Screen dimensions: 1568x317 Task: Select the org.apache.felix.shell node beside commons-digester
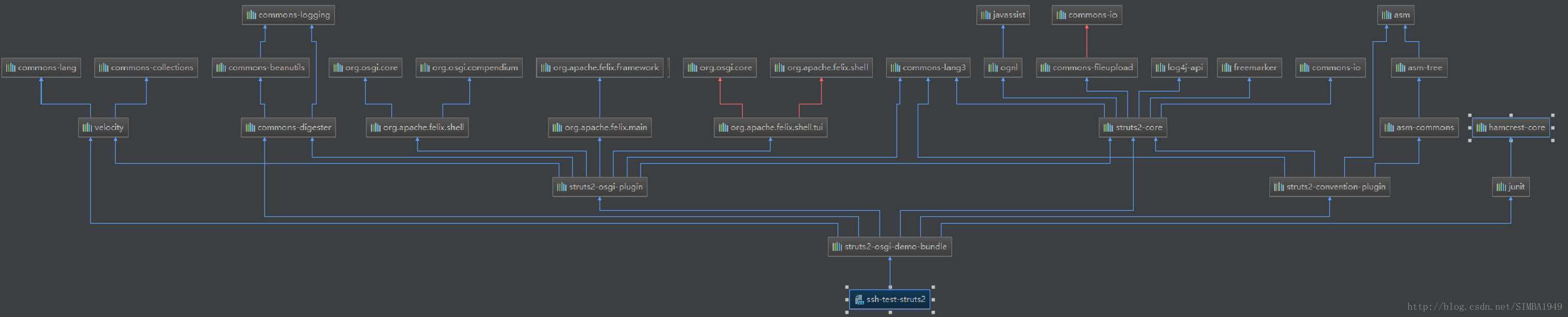click(417, 127)
